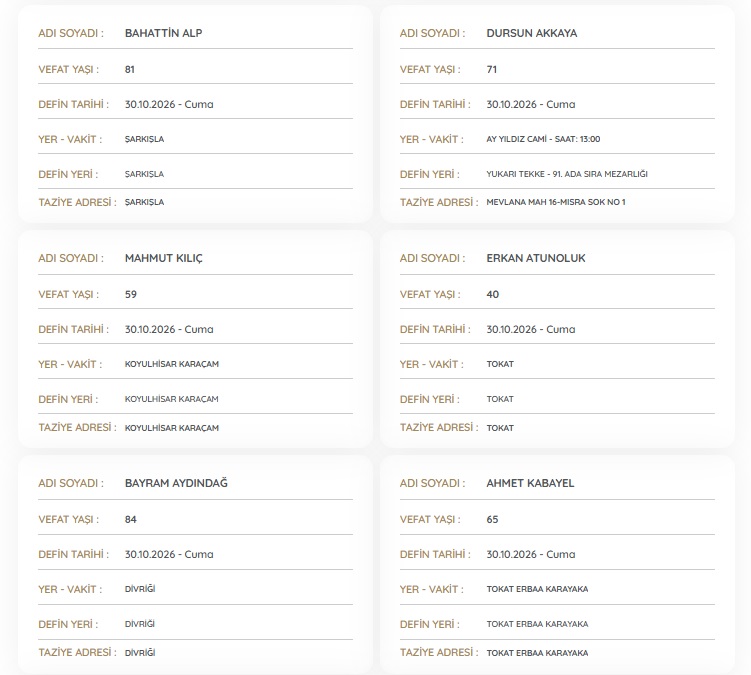Image resolution: width=751 pixels, height=675 pixels.
Task: Click the name ERKAN ATUNOLUK
Action: 536,258
